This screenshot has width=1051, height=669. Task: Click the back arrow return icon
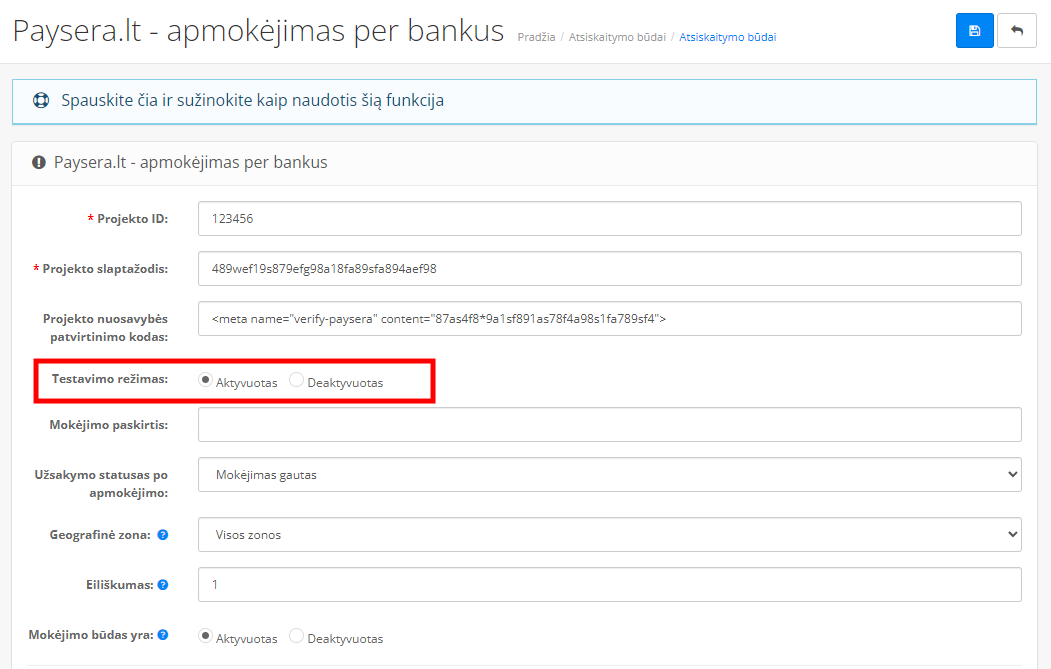tap(1017, 31)
